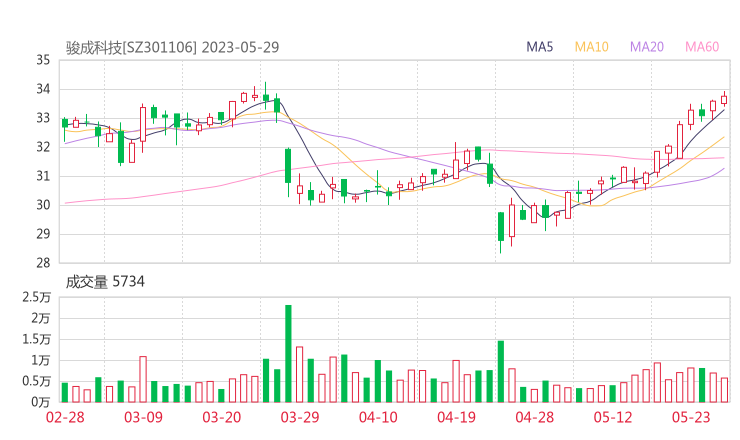
Task: Click the 0万 volume axis label
Action: click(41, 402)
